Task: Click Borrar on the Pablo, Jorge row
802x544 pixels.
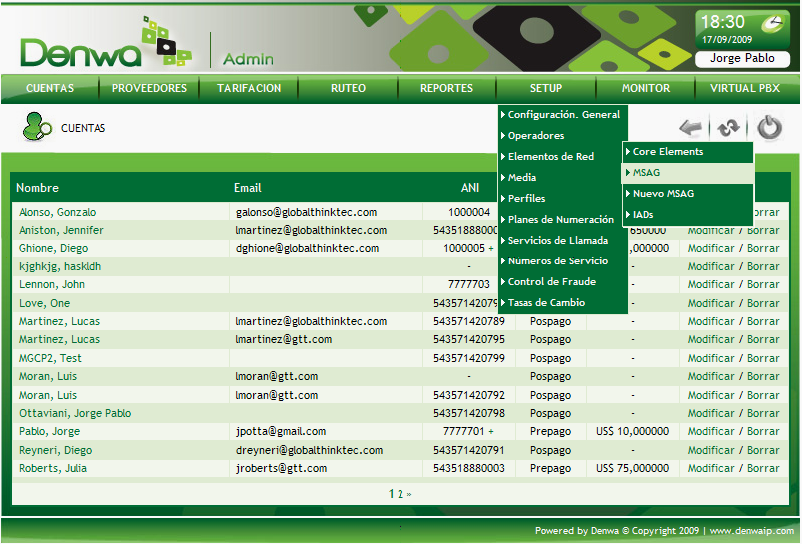Action: coord(763,432)
